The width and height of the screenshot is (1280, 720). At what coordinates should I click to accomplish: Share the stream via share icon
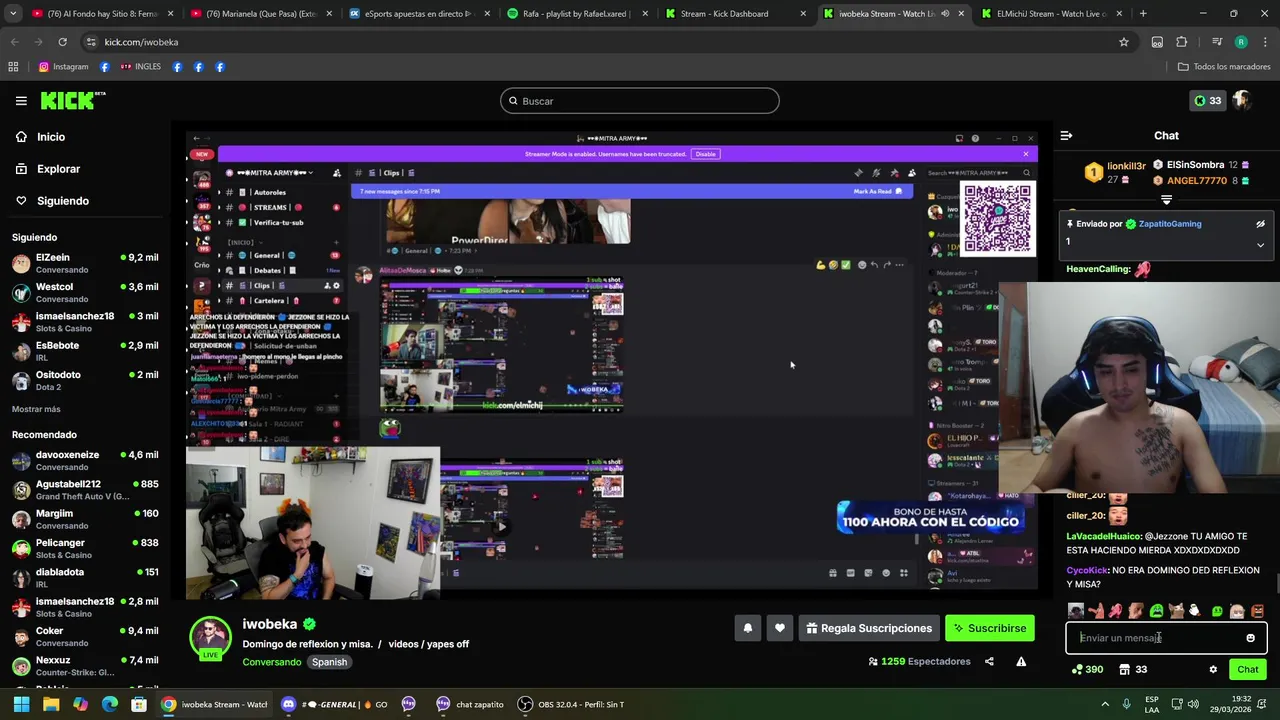click(x=989, y=661)
